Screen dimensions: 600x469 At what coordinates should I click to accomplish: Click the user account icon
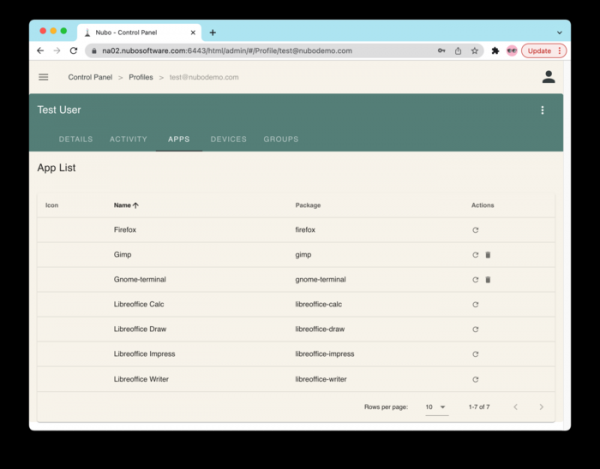coord(548,77)
